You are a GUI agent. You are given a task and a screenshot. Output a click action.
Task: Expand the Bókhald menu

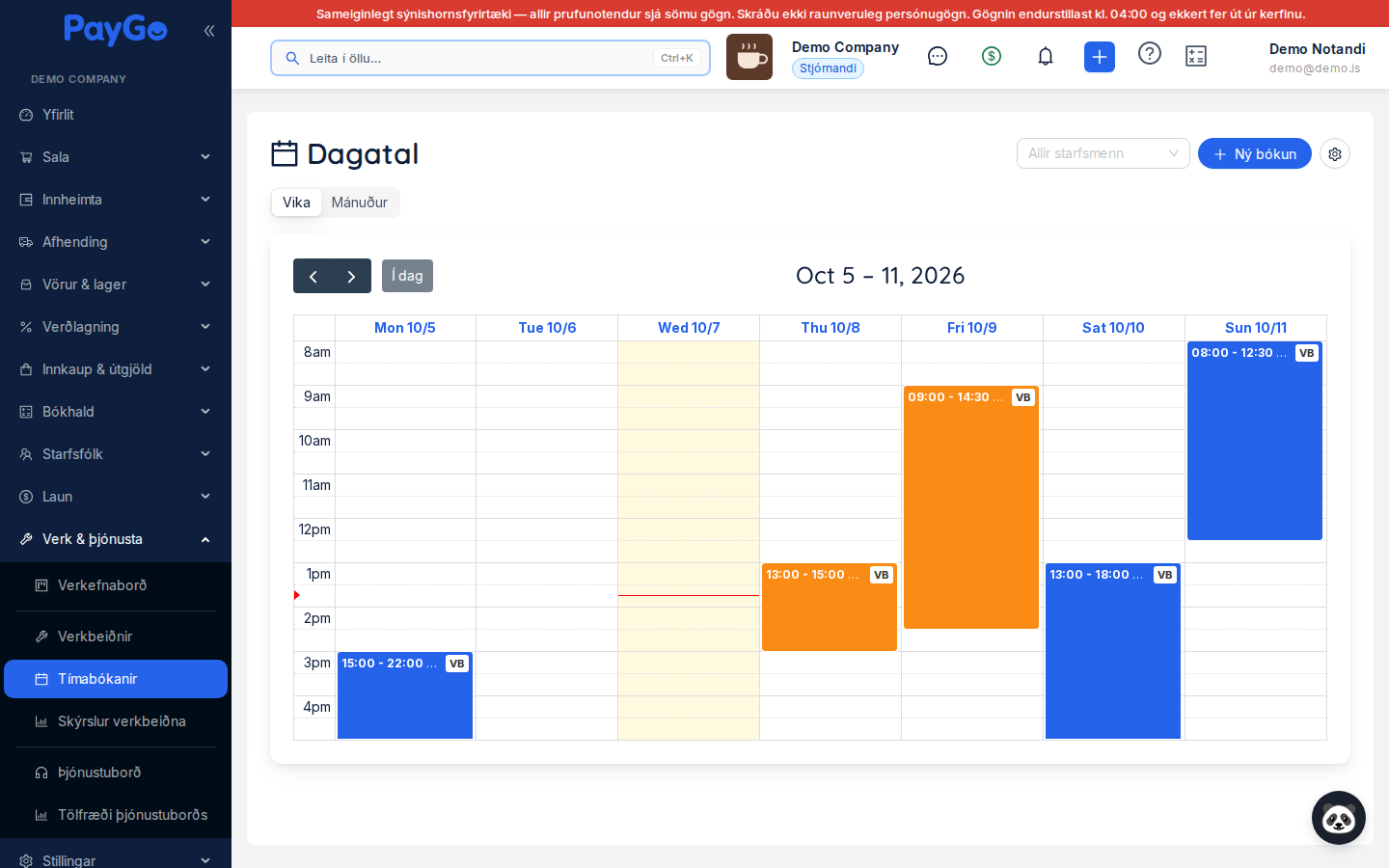pos(116,412)
